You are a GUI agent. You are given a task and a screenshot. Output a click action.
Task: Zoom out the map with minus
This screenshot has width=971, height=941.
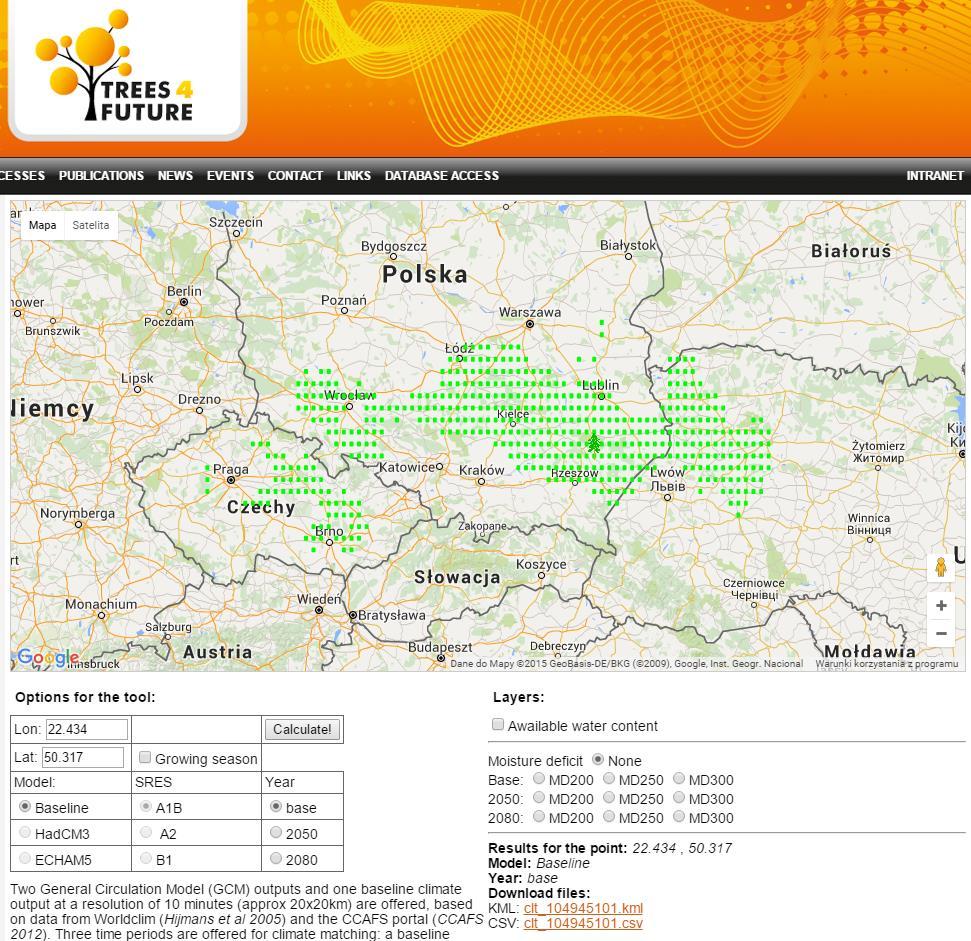(x=941, y=633)
